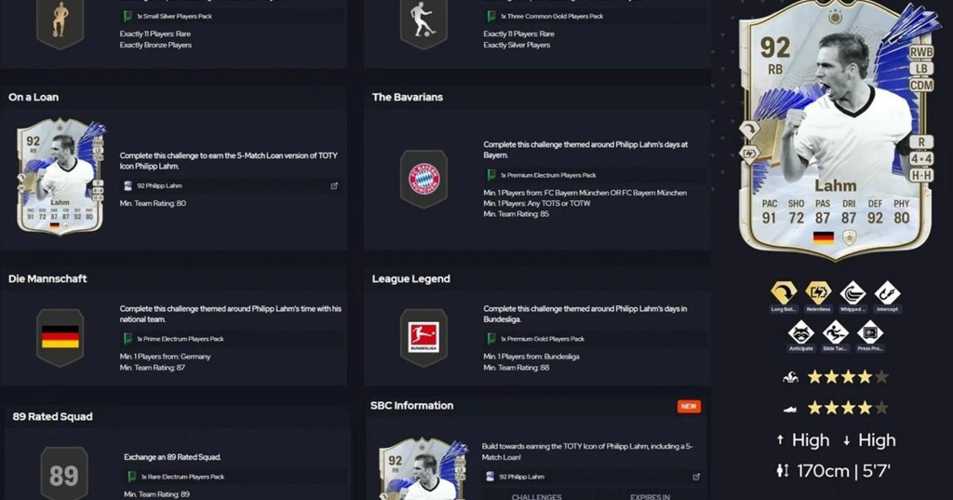
Task: Click the Relentless playstyle icon
Action: 818,293
